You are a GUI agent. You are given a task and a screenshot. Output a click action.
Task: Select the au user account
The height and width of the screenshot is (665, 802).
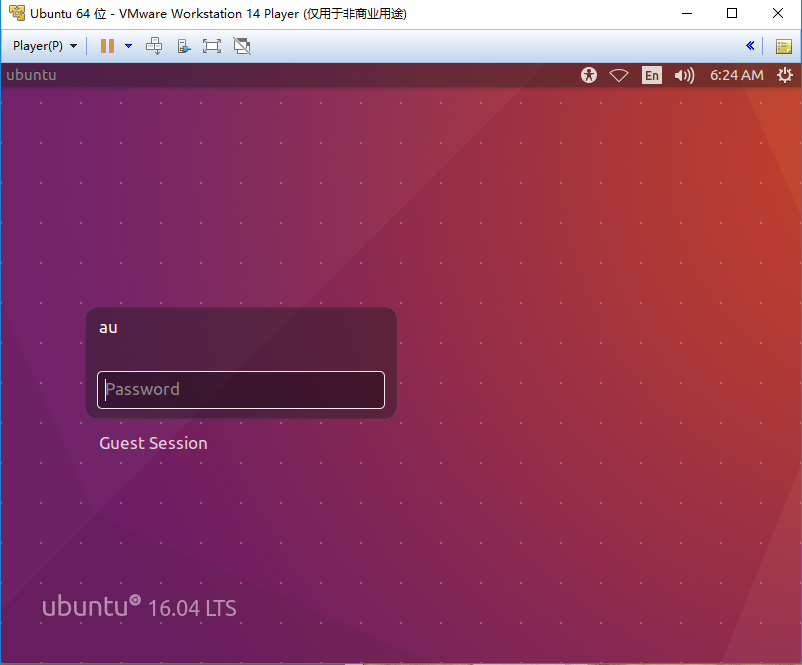[x=108, y=327]
